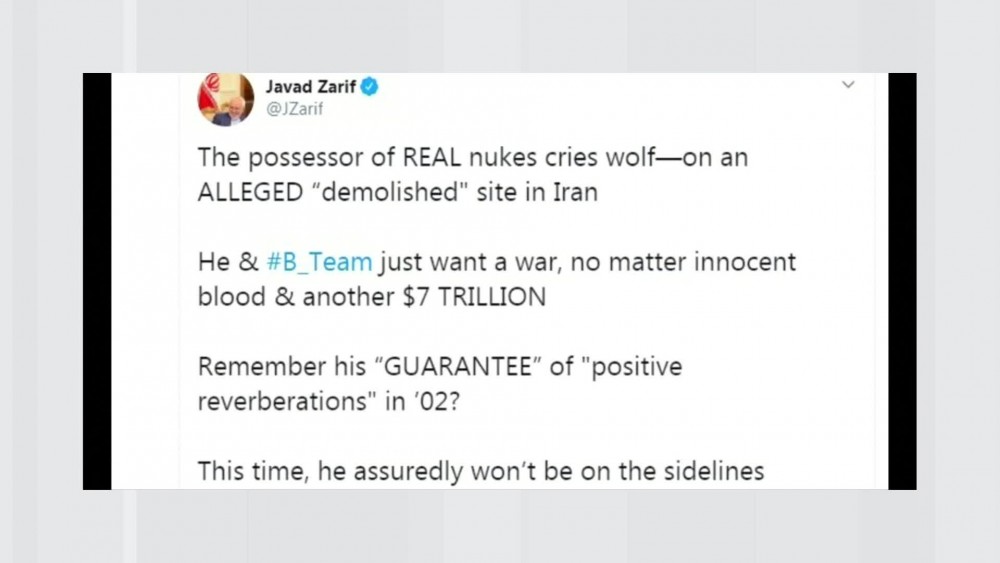The image size is (1000, 563).
Task: Open the Javad Zarif display name link
Action: pyautogui.click(x=310, y=86)
